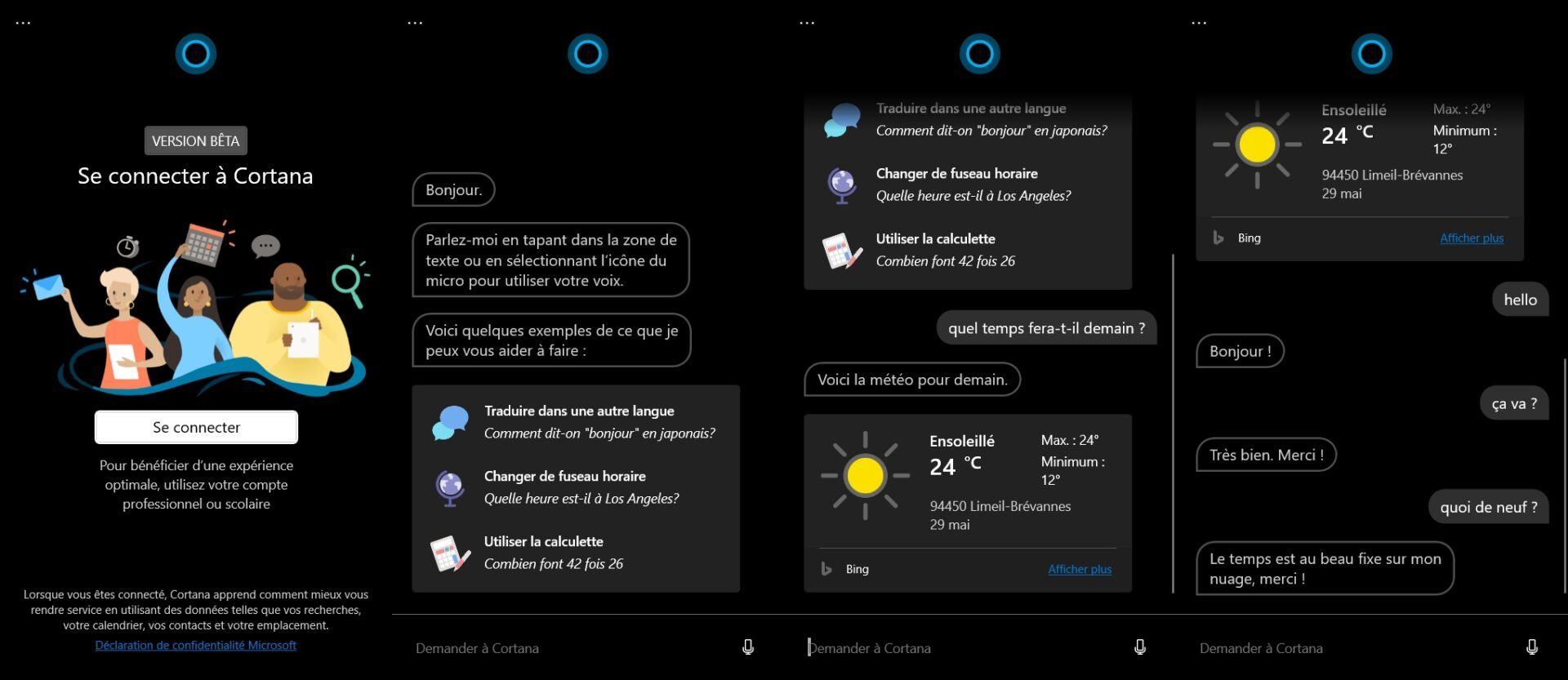
Task: Click translate speech-bubble icon under "Voici quelques exemples"
Action: (450, 422)
